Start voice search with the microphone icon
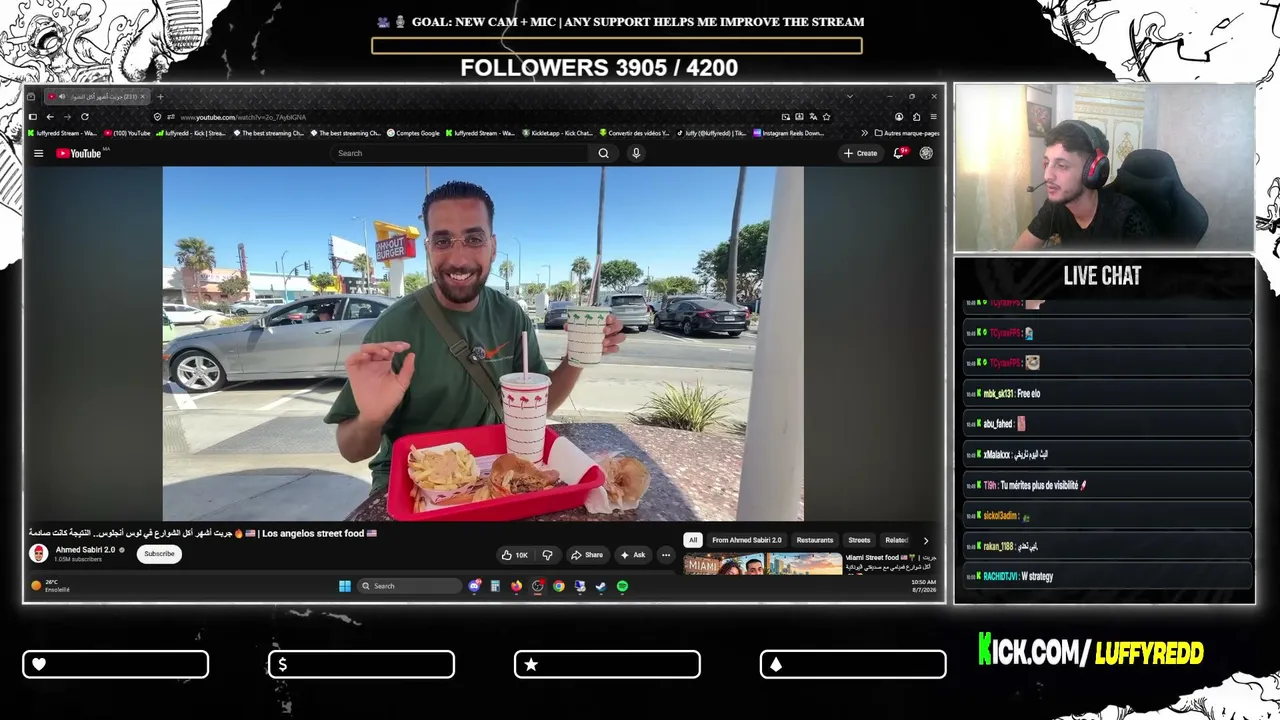Viewport: 1280px width, 720px height. point(635,153)
